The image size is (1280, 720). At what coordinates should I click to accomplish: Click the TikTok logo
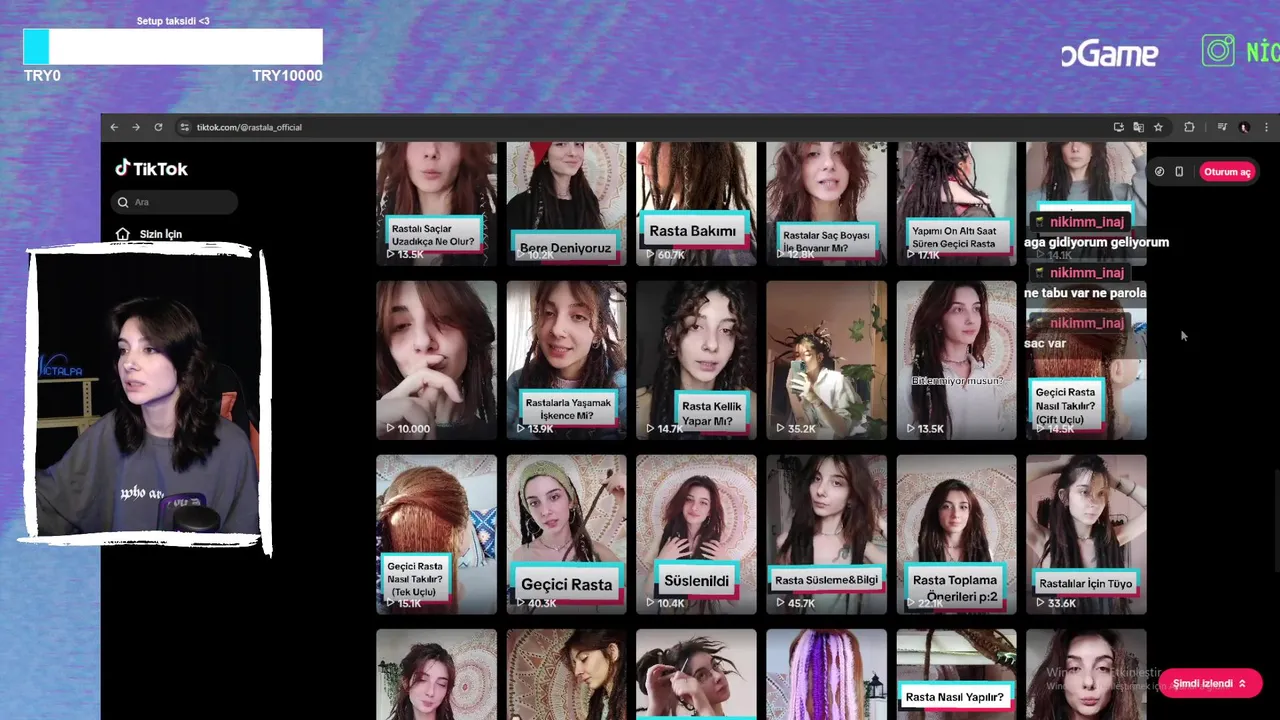point(151,168)
